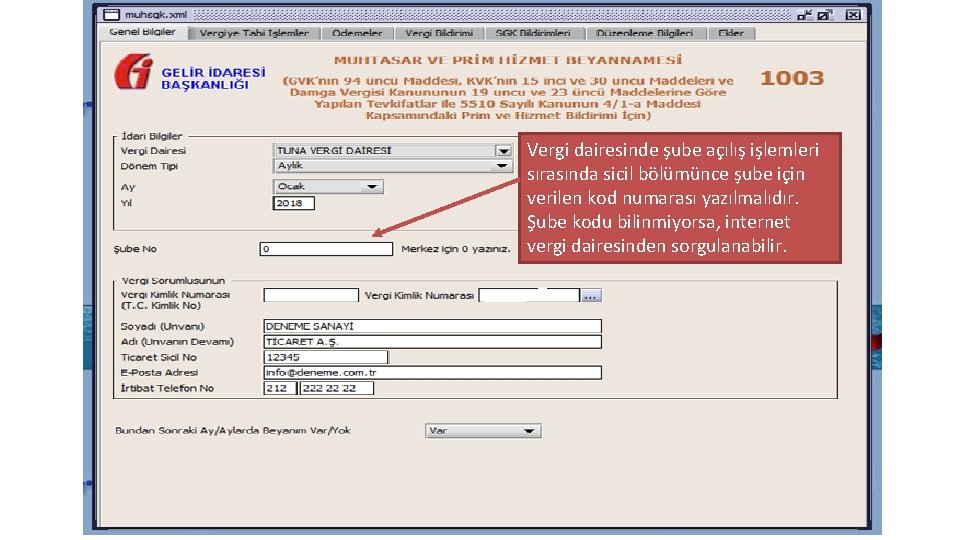Go to the Vergi Bildirimi tab
This screenshot has width=960, height=540.
tap(438, 33)
